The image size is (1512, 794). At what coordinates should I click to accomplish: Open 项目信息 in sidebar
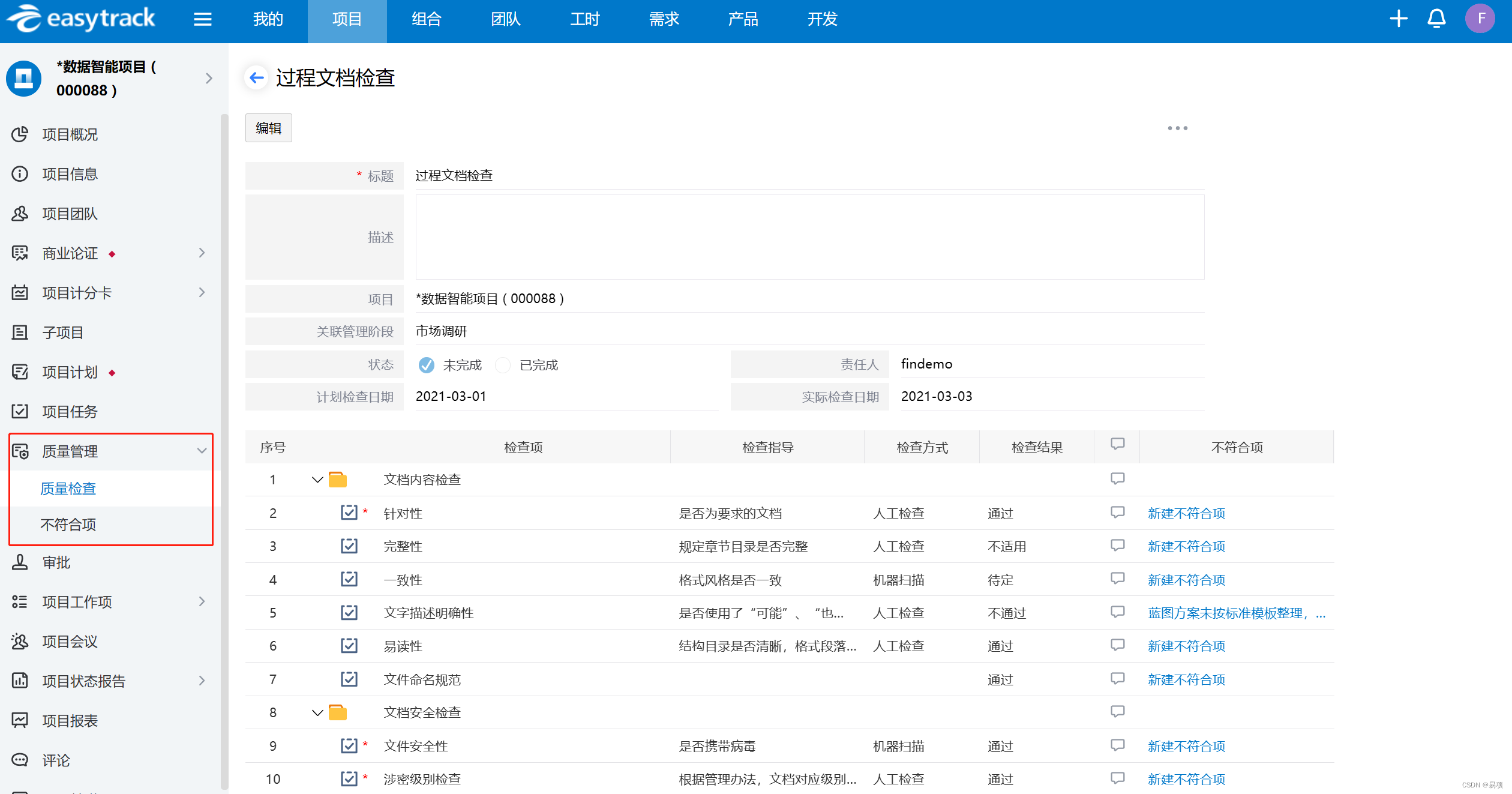(x=70, y=174)
